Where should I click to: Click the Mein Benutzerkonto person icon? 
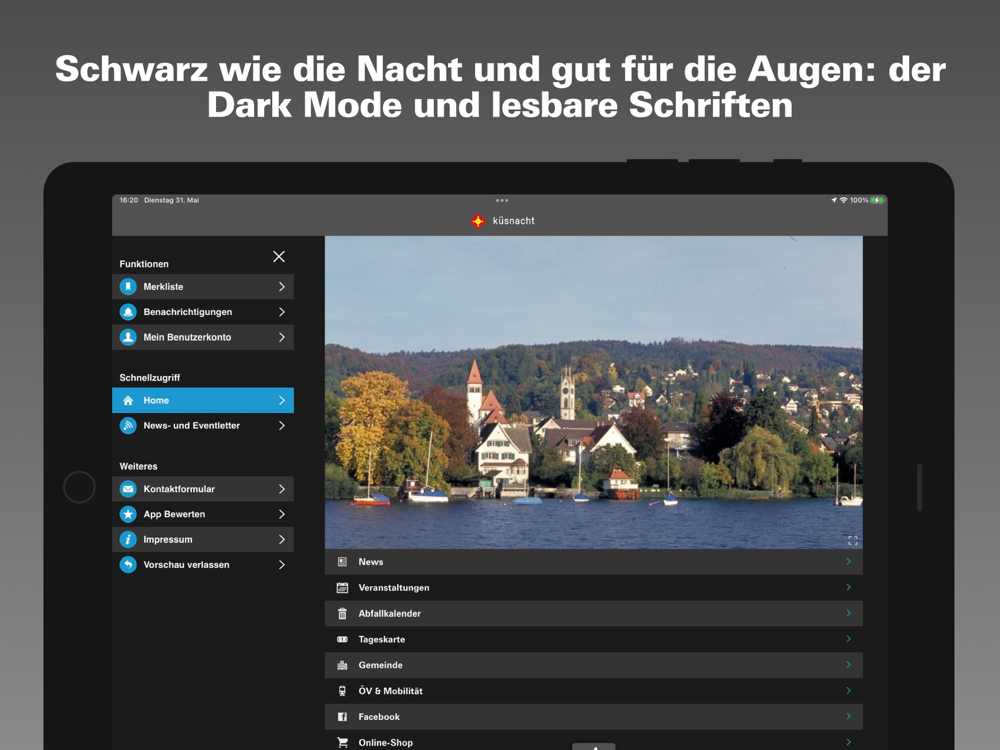click(x=128, y=337)
